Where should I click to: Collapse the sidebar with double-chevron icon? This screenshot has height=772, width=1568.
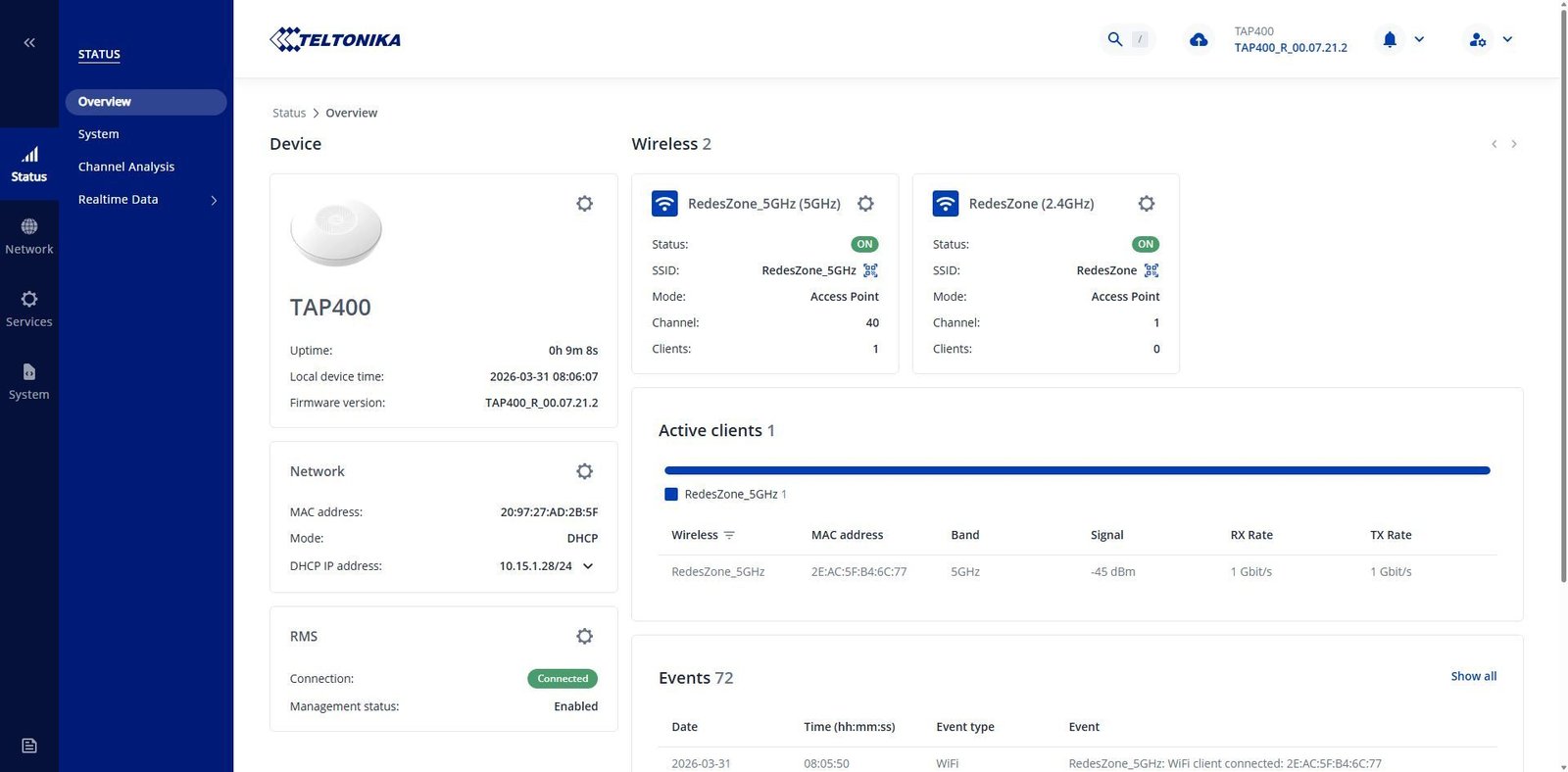pos(29,42)
